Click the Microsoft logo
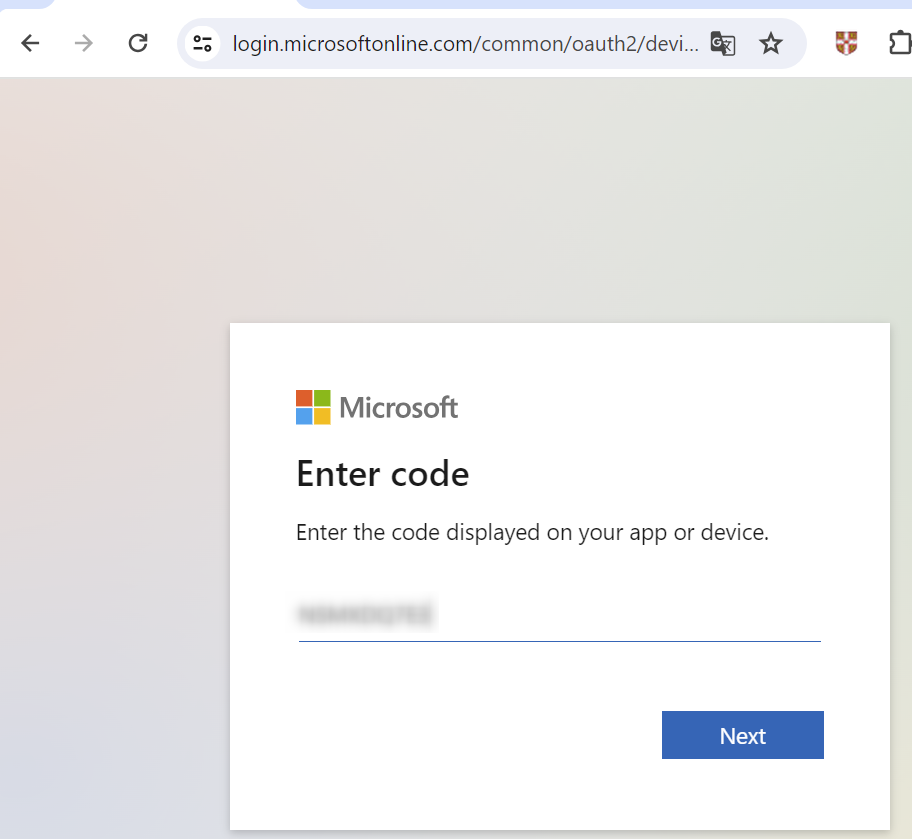Viewport: 912px width, 839px height. (x=376, y=407)
